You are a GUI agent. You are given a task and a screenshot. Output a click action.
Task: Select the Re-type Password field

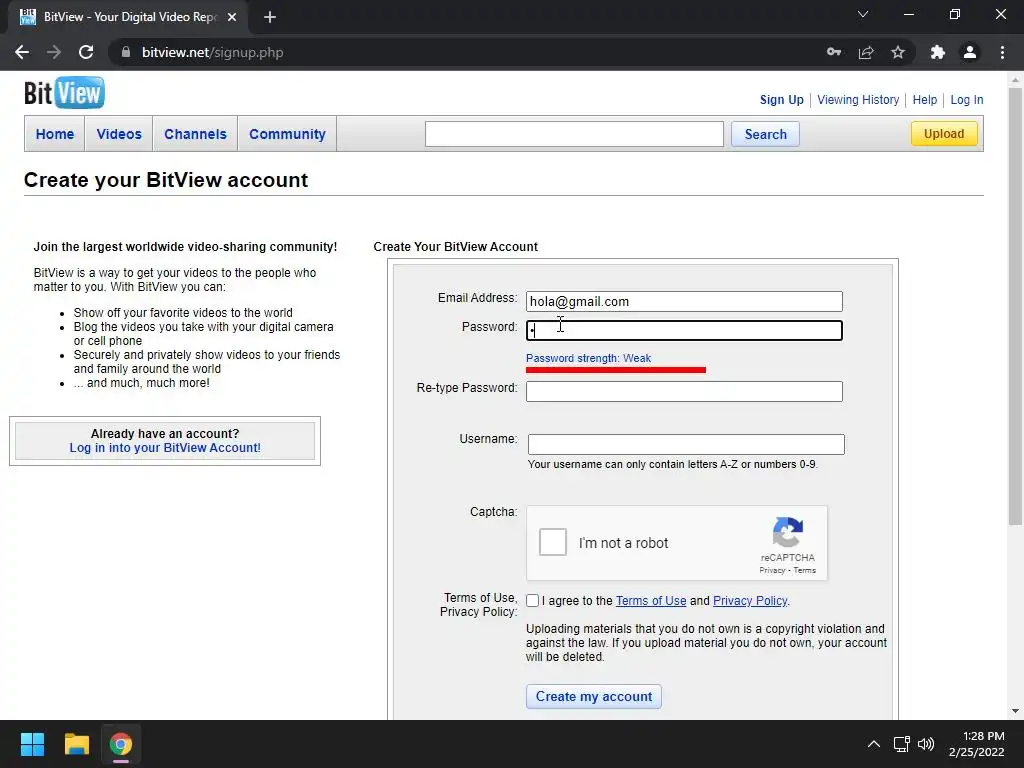(684, 391)
